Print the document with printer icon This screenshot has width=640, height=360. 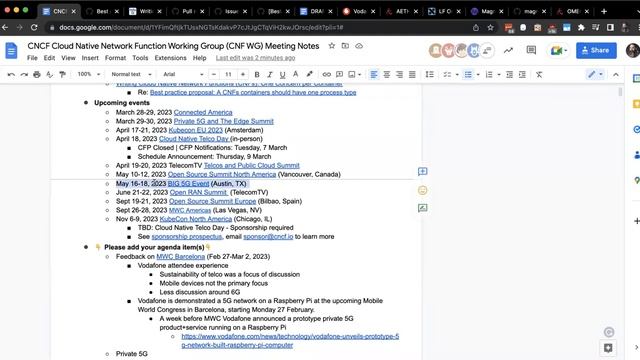pos(37,74)
